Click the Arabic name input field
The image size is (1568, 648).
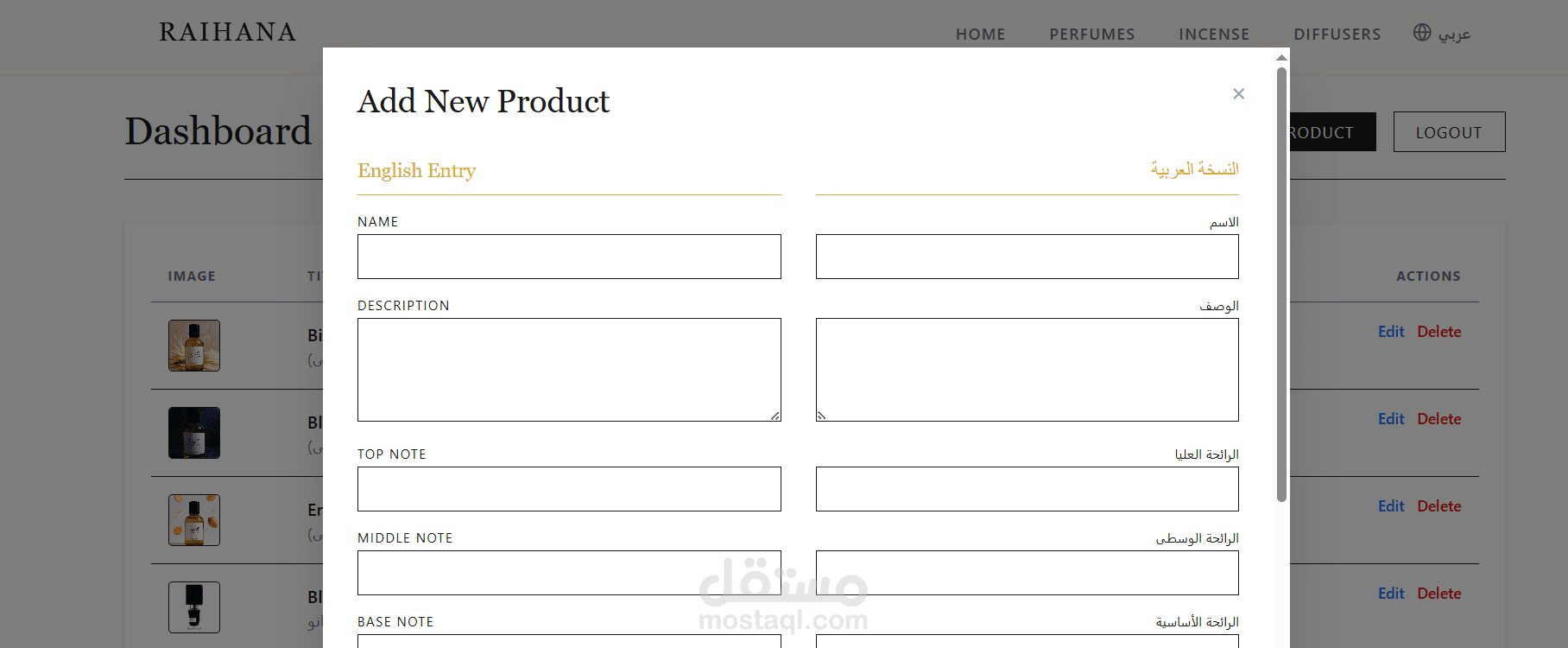[x=1027, y=257]
